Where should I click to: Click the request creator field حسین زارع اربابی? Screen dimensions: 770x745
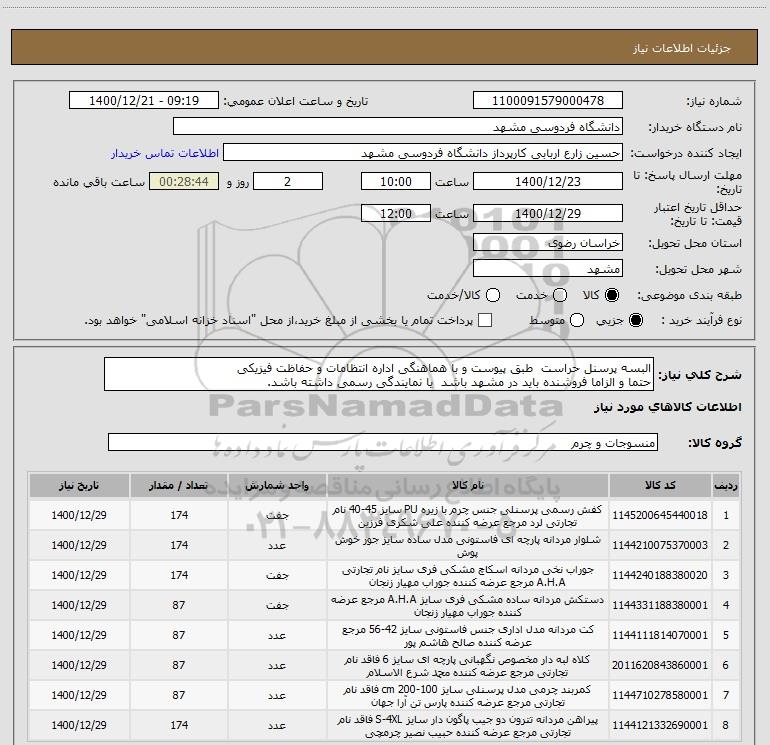pyautogui.click(x=423, y=153)
